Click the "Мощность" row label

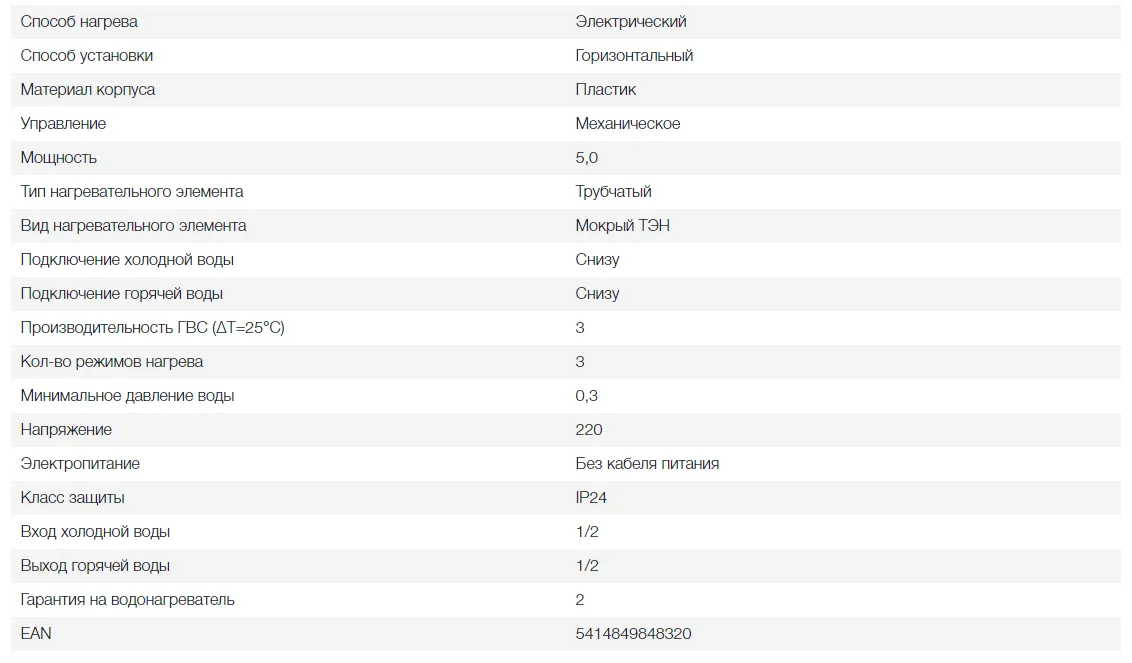point(59,158)
